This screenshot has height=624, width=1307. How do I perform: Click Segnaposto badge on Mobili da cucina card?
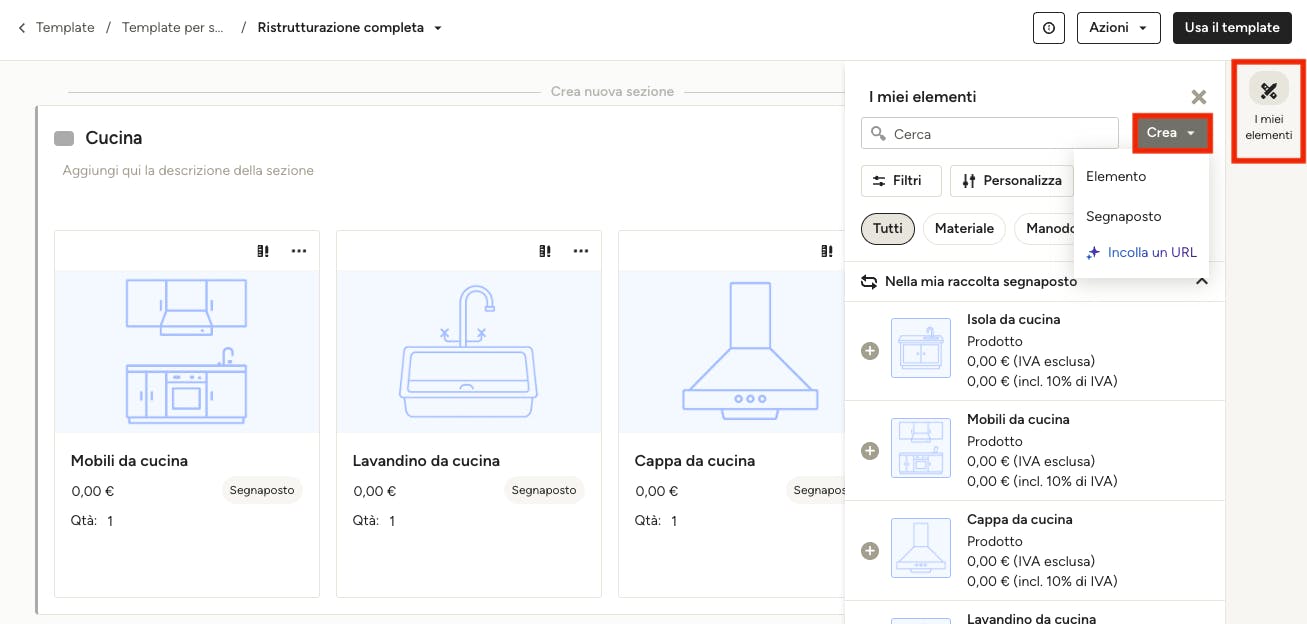(x=262, y=490)
